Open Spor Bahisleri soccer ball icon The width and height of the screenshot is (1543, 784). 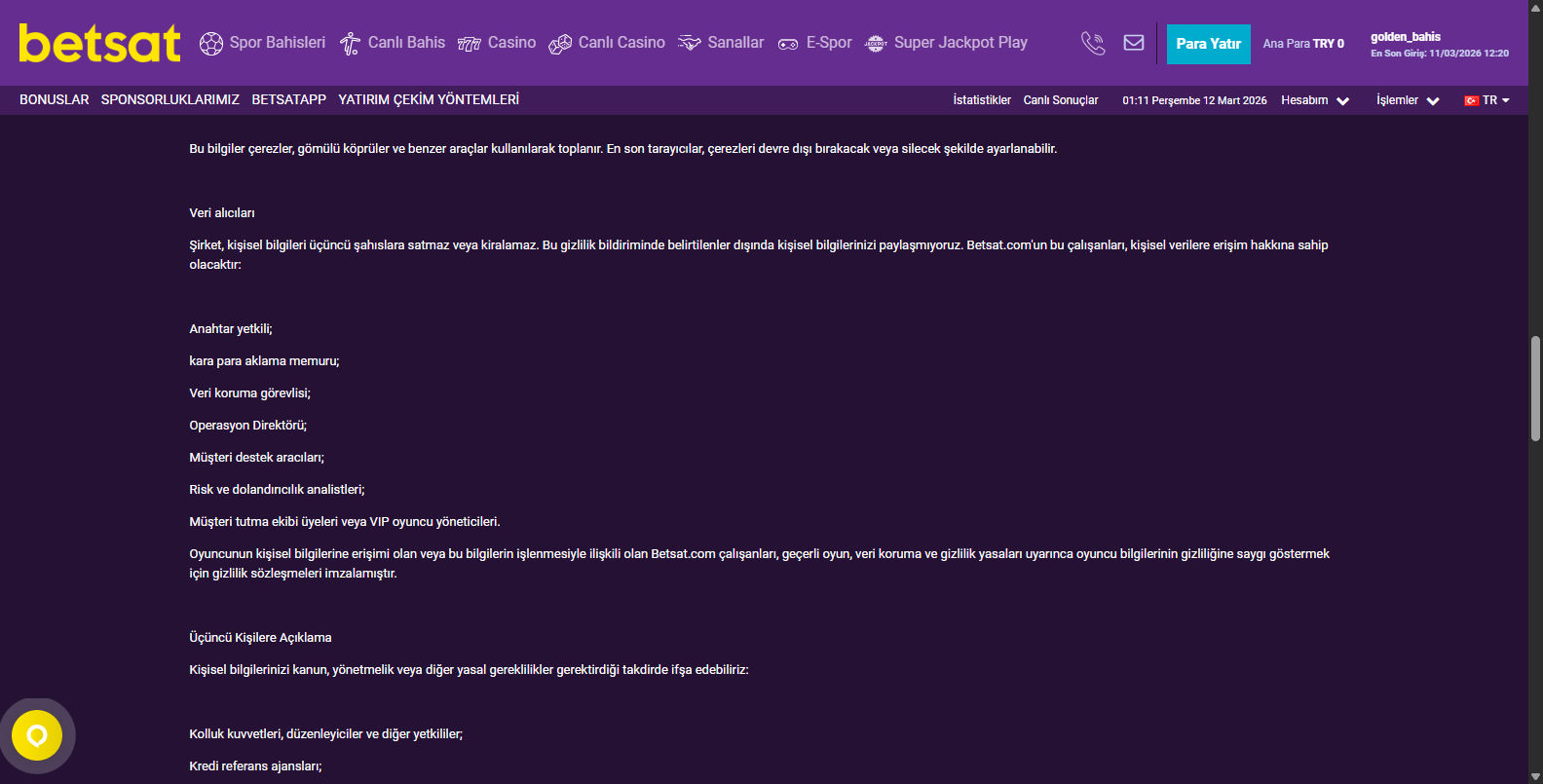tap(211, 44)
